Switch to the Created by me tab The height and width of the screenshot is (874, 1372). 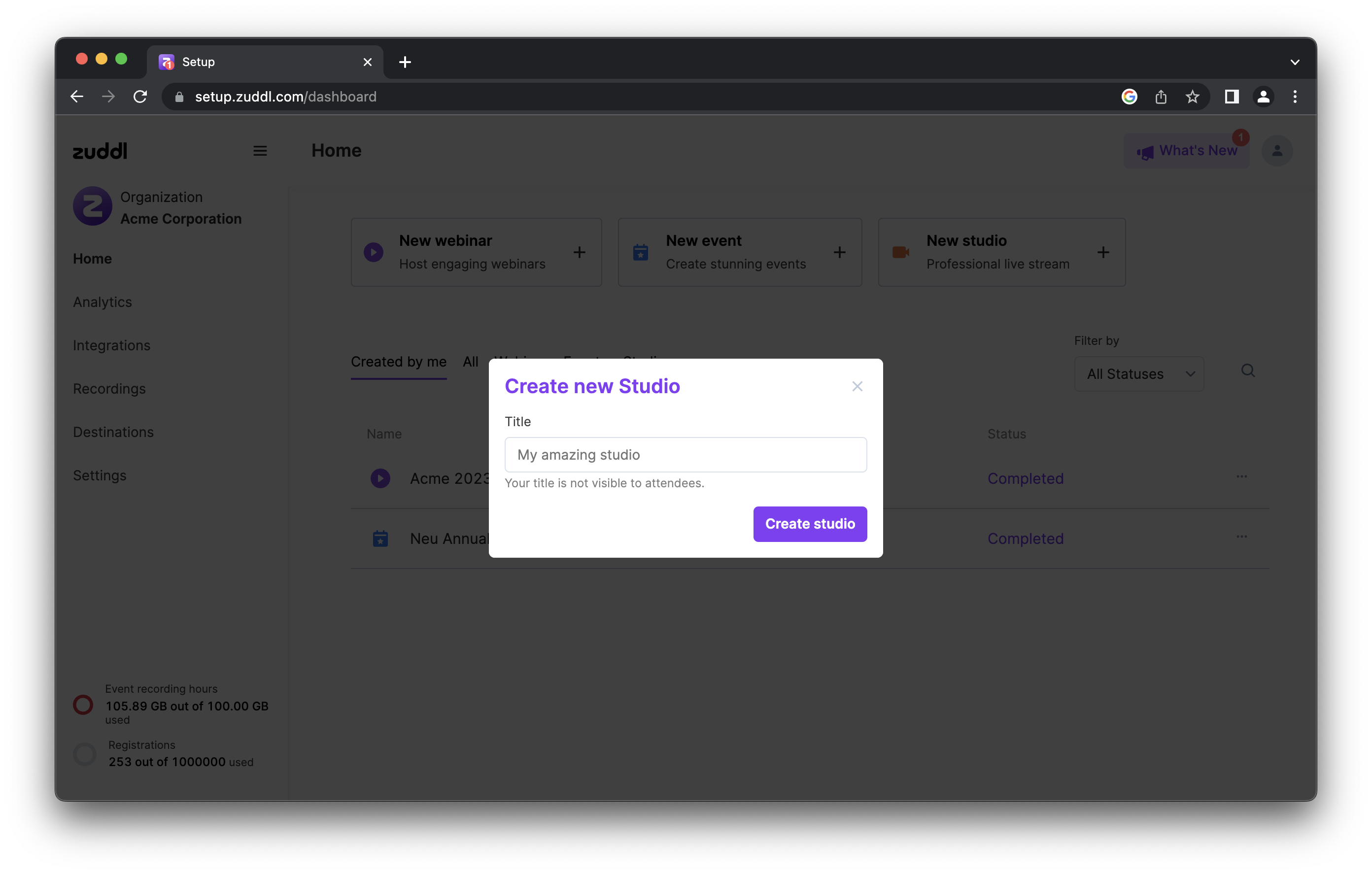point(398,362)
